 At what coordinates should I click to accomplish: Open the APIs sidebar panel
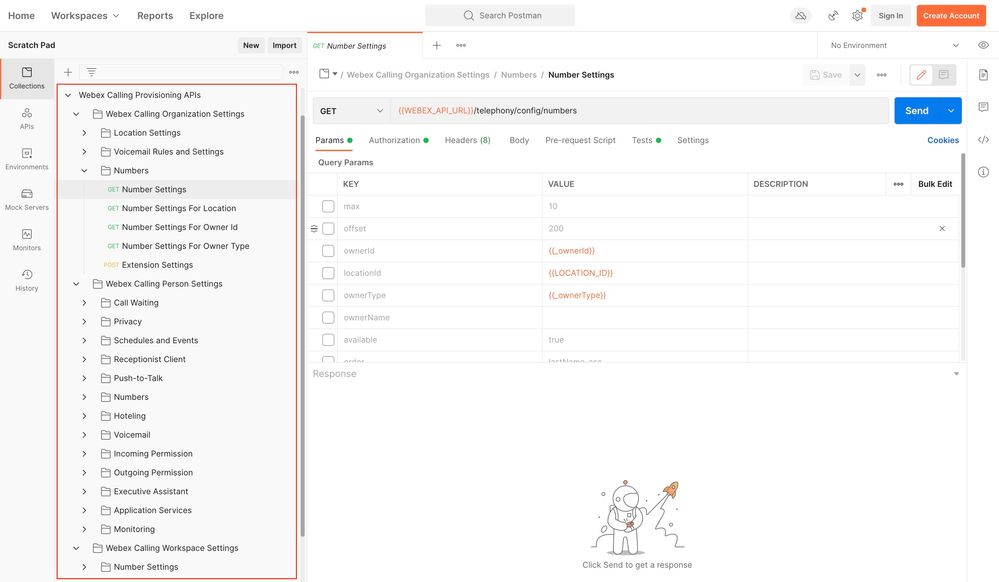(x=27, y=119)
